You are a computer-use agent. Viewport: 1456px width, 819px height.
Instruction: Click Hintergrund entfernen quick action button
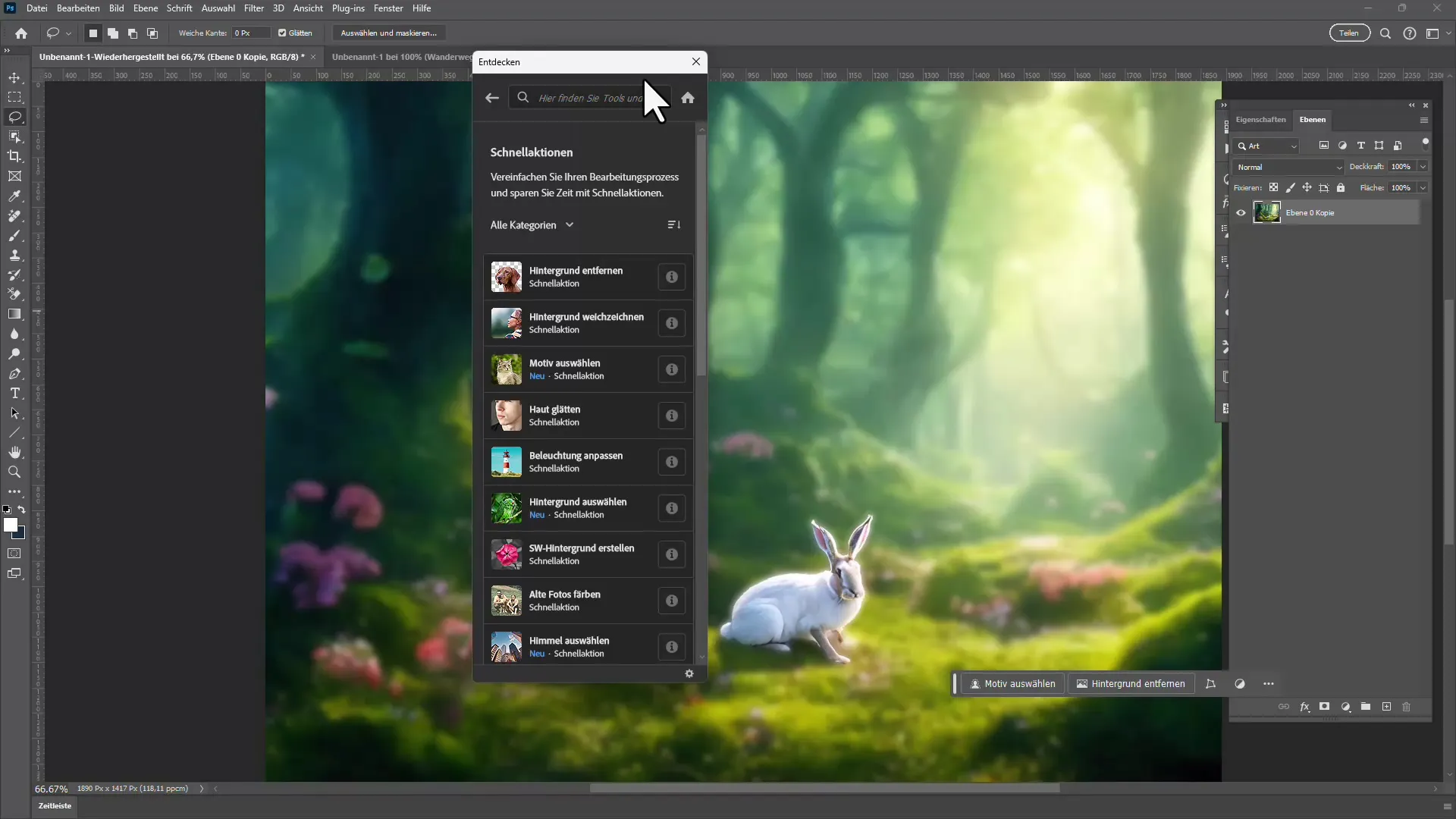(578, 276)
